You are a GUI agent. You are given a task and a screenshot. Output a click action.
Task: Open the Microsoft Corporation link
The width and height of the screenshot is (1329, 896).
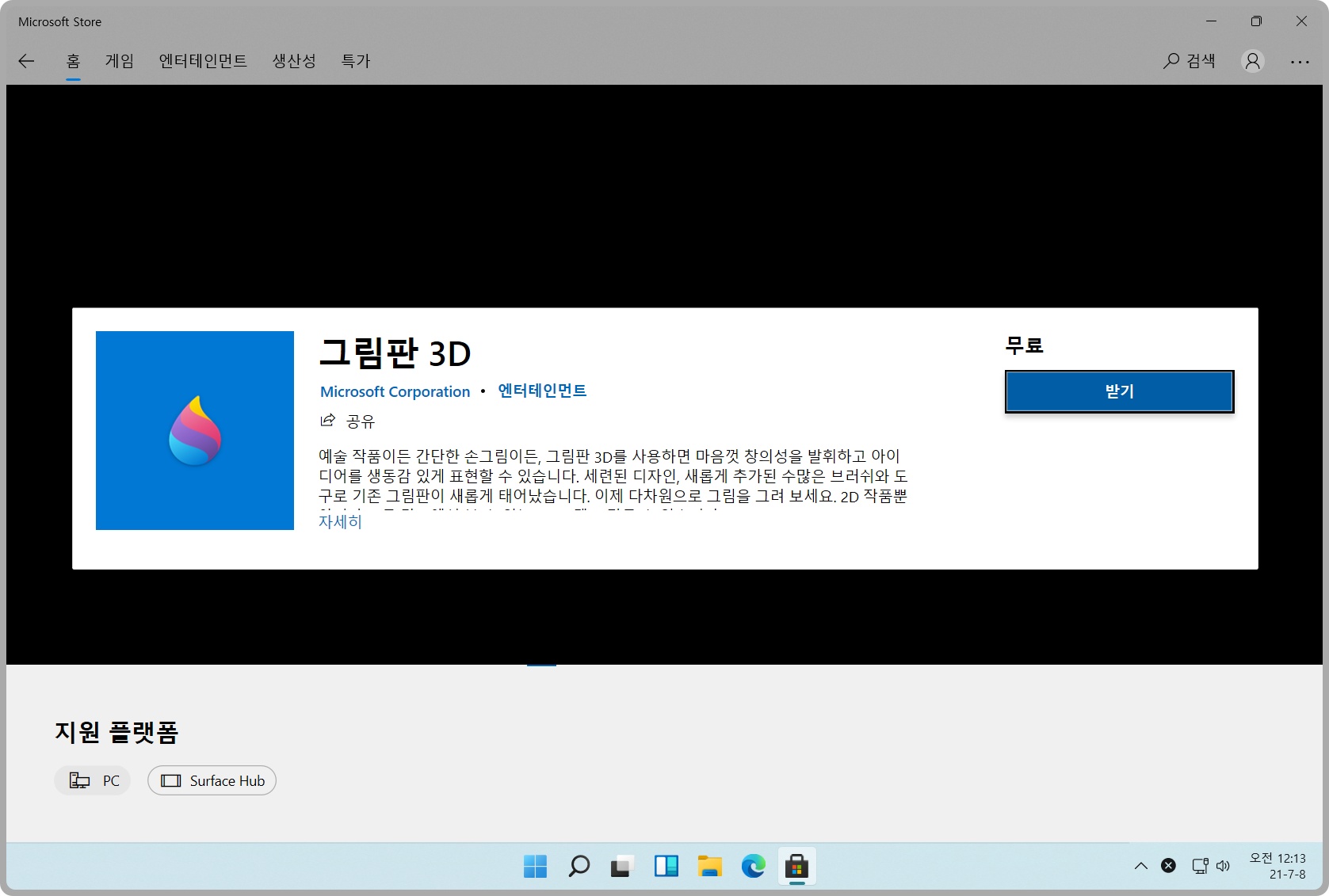pyautogui.click(x=395, y=391)
